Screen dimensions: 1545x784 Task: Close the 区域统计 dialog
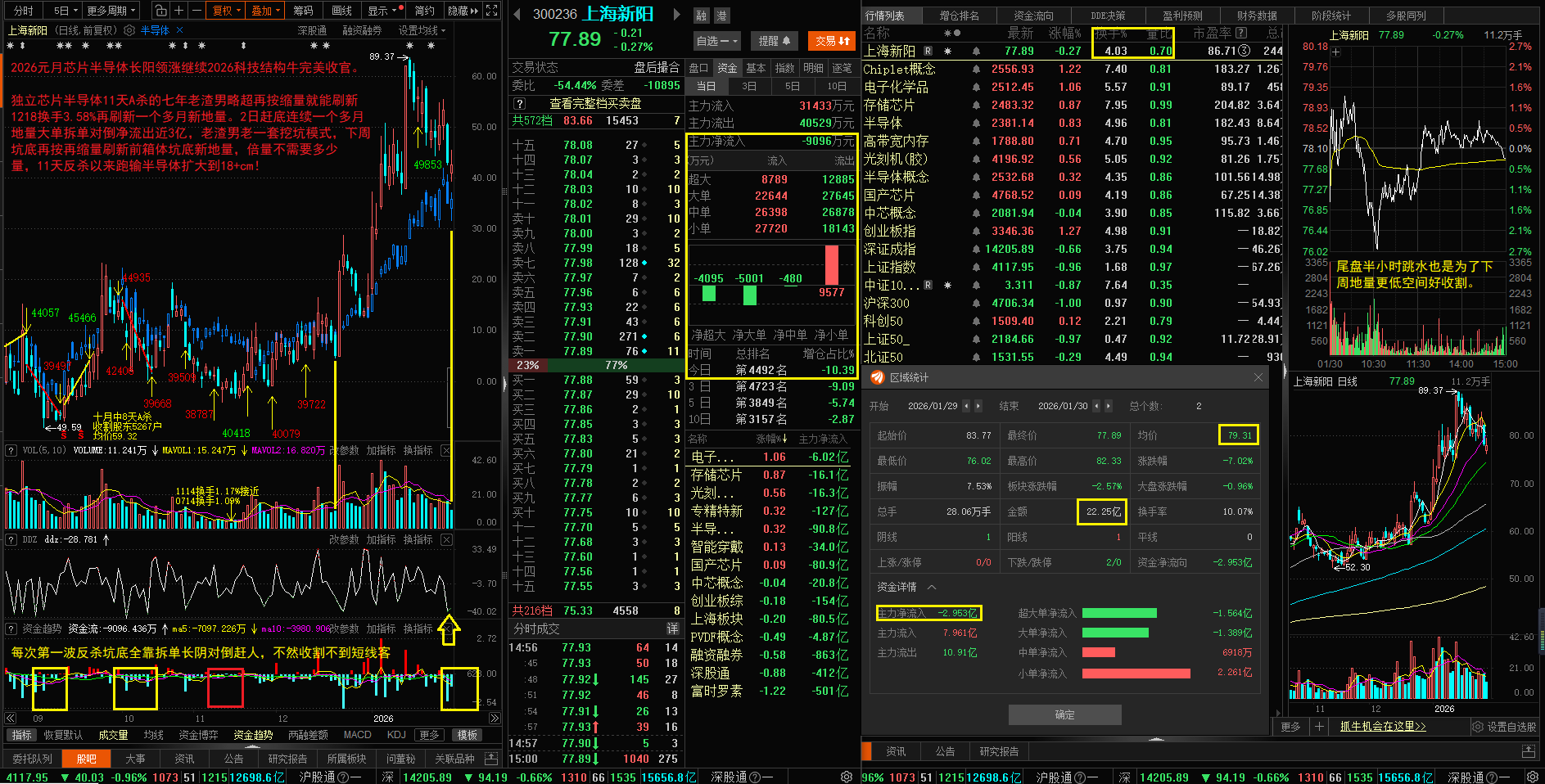pyautogui.click(x=1258, y=377)
